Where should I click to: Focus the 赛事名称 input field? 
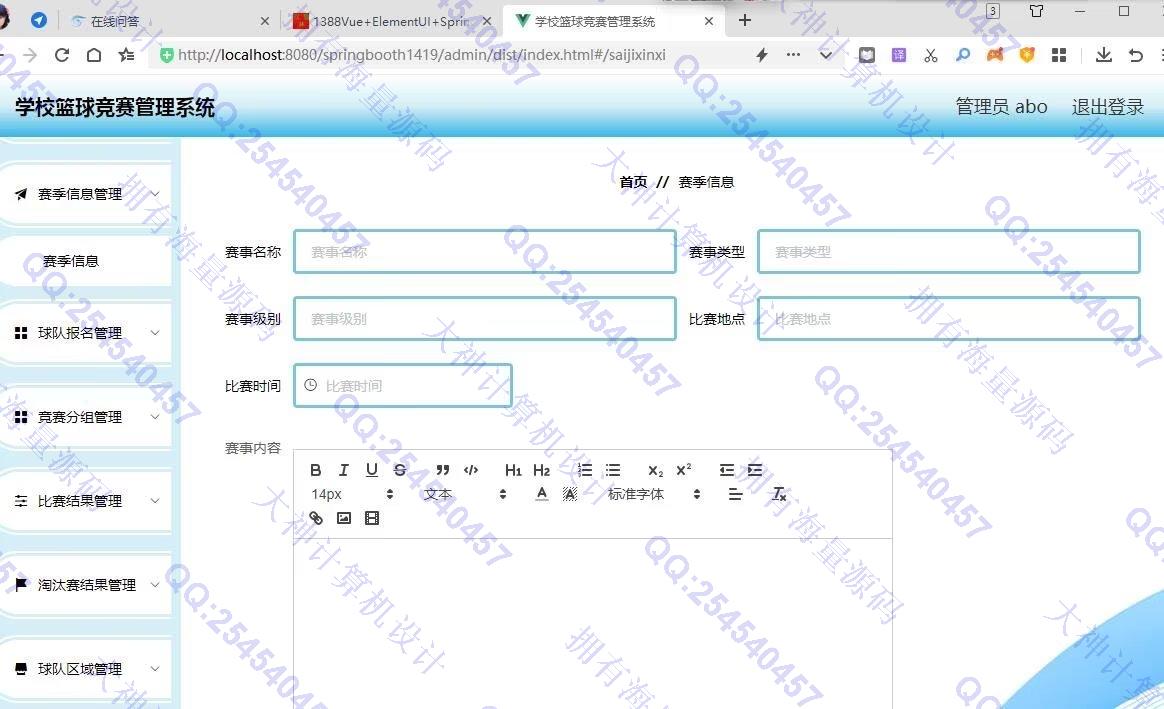(485, 252)
